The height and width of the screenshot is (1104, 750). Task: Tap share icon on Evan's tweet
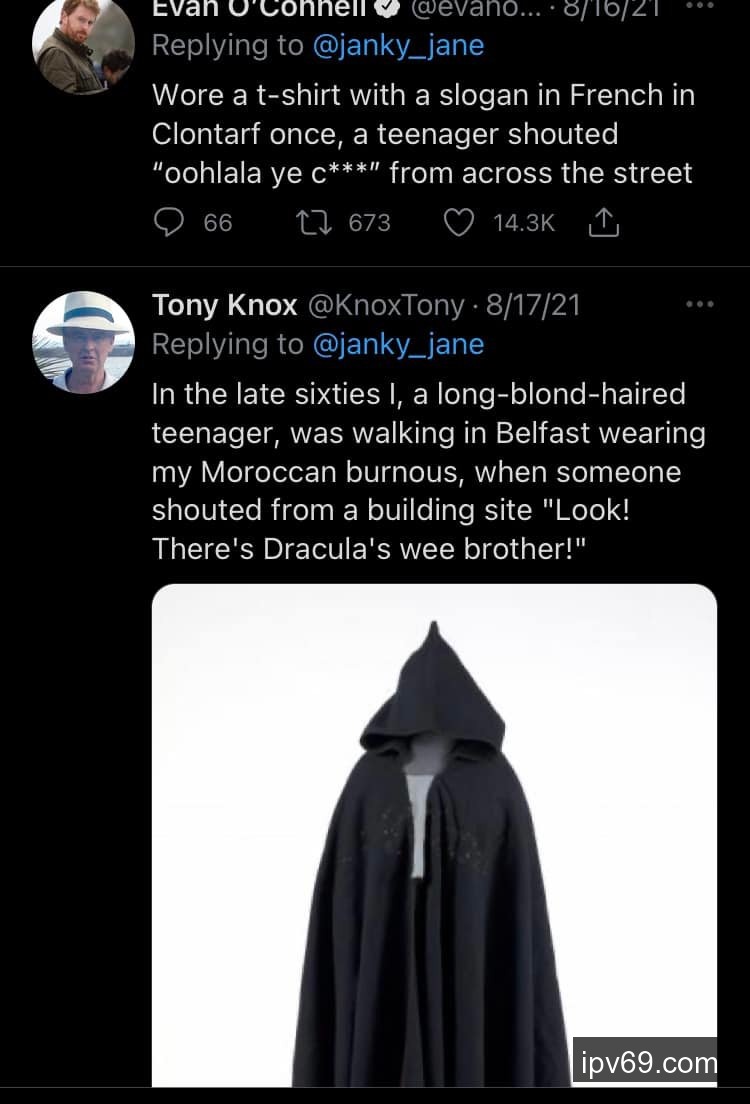(x=604, y=224)
